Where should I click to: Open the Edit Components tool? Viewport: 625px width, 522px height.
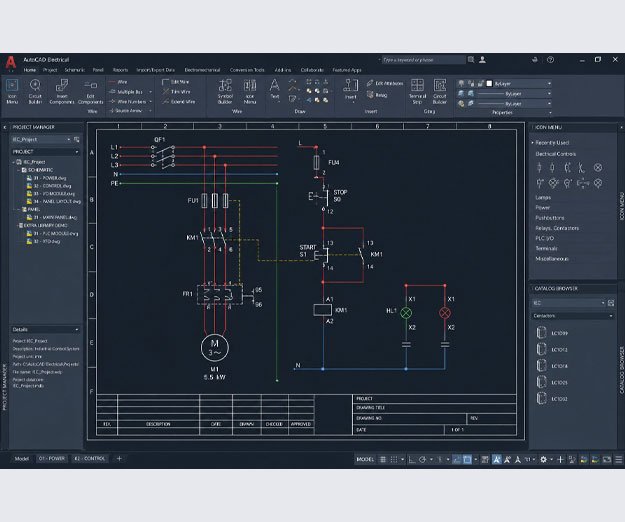(90, 91)
